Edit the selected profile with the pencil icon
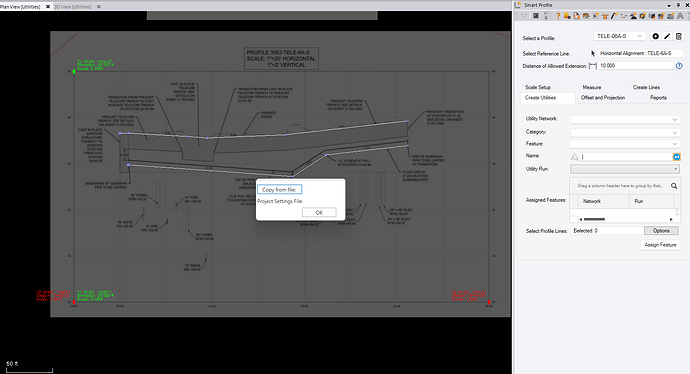Viewport: 690px width, 374px height. coord(667,36)
